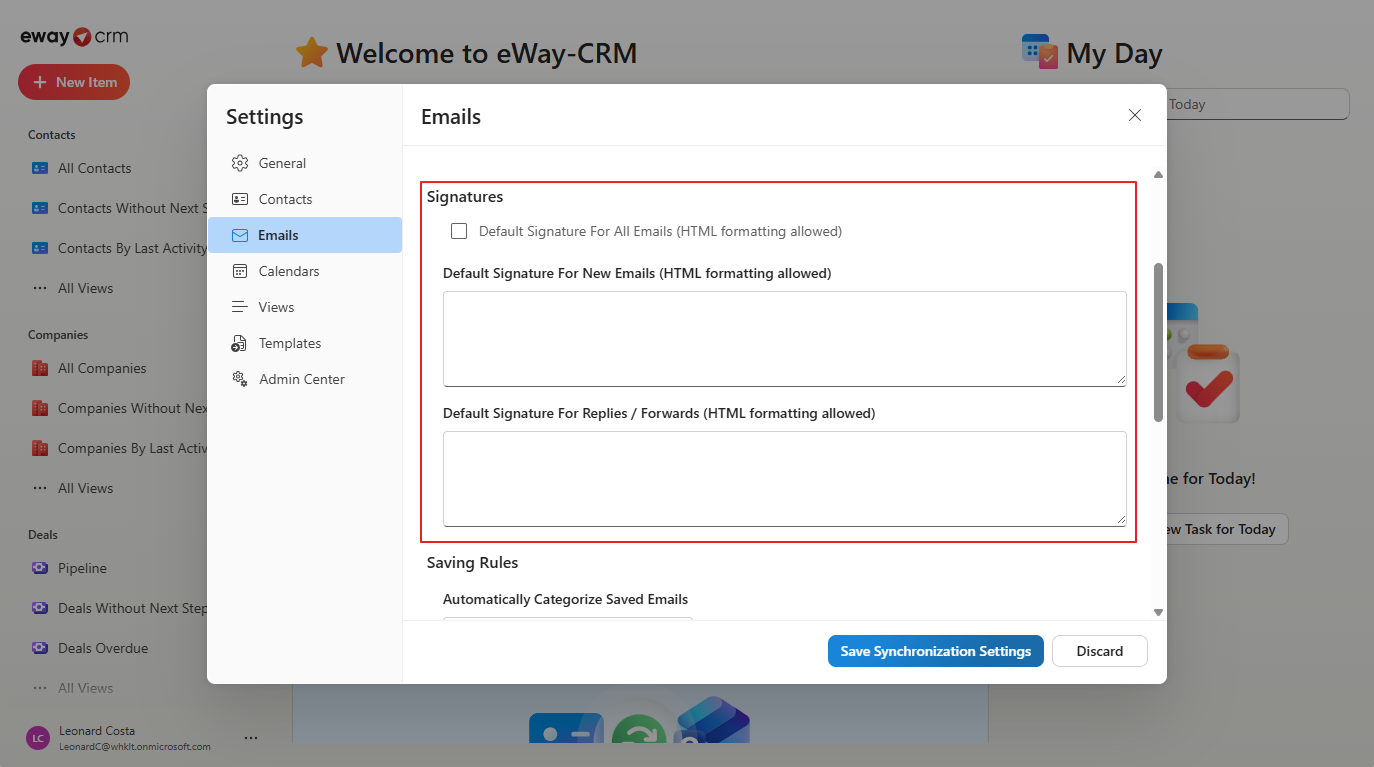Click the Settings dialog title

[264, 117]
